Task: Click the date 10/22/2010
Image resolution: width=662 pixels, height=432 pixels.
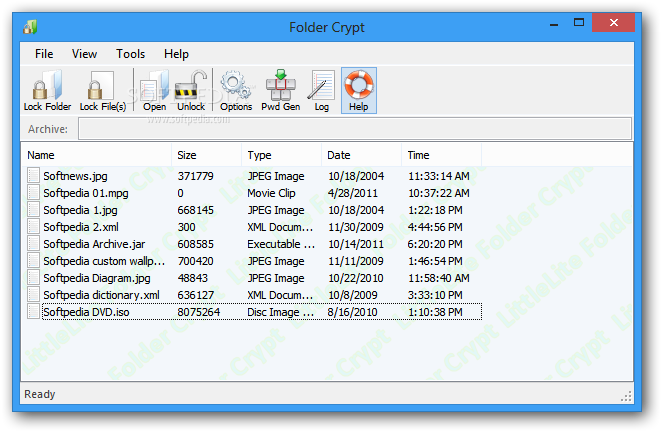Action: click(355, 278)
